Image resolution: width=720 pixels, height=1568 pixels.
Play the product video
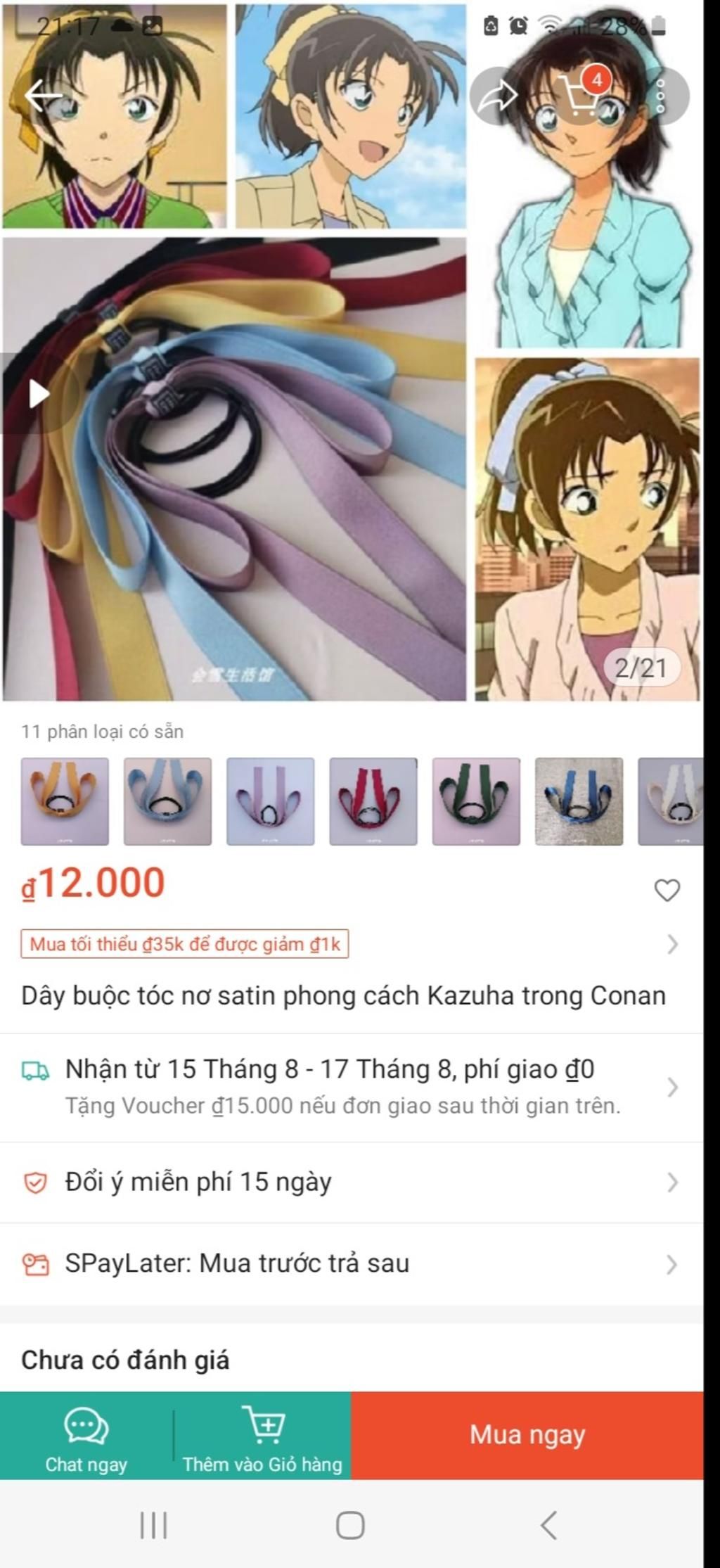(39, 393)
